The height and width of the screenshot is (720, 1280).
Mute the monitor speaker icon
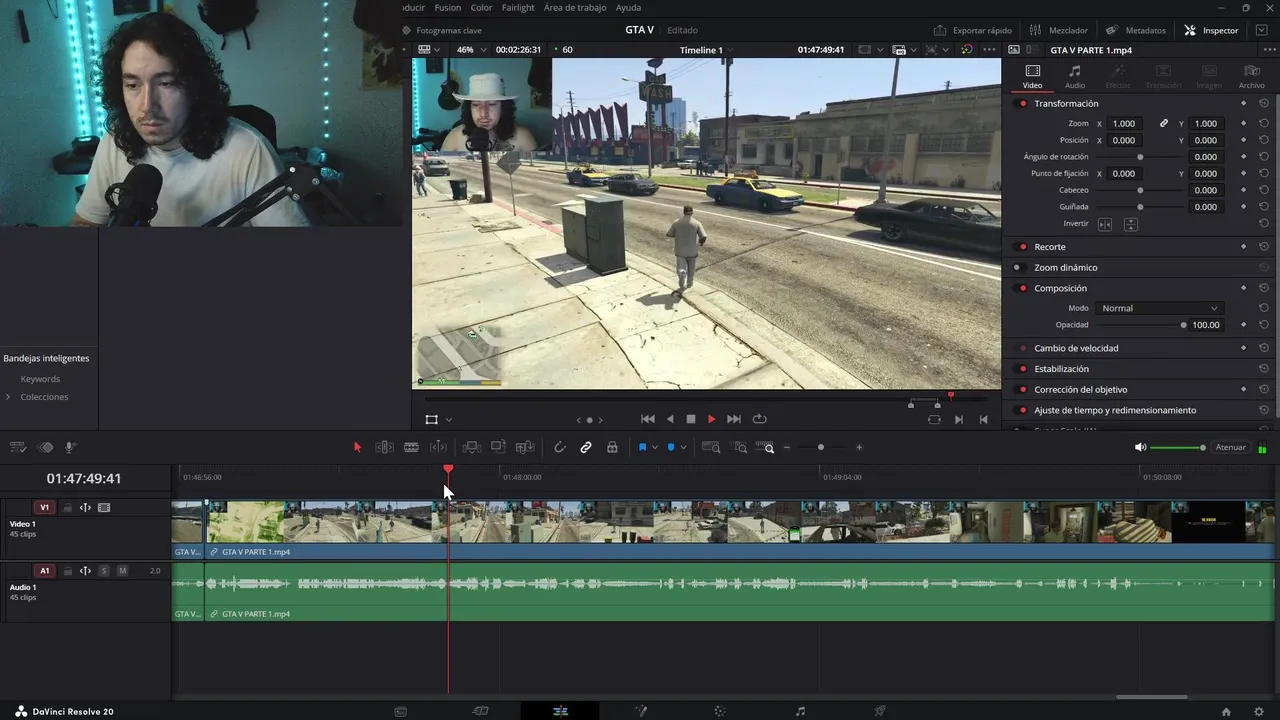[1140, 447]
